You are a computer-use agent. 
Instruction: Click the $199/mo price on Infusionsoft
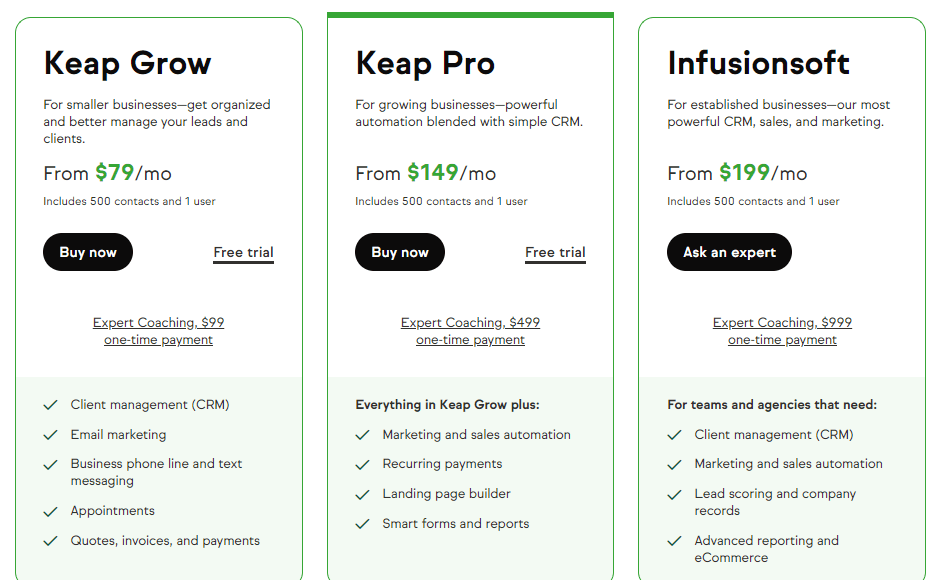pyautogui.click(x=739, y=173)
